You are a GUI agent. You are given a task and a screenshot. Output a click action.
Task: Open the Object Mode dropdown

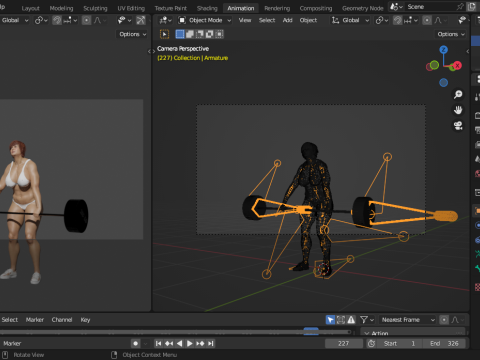point(205,20)
